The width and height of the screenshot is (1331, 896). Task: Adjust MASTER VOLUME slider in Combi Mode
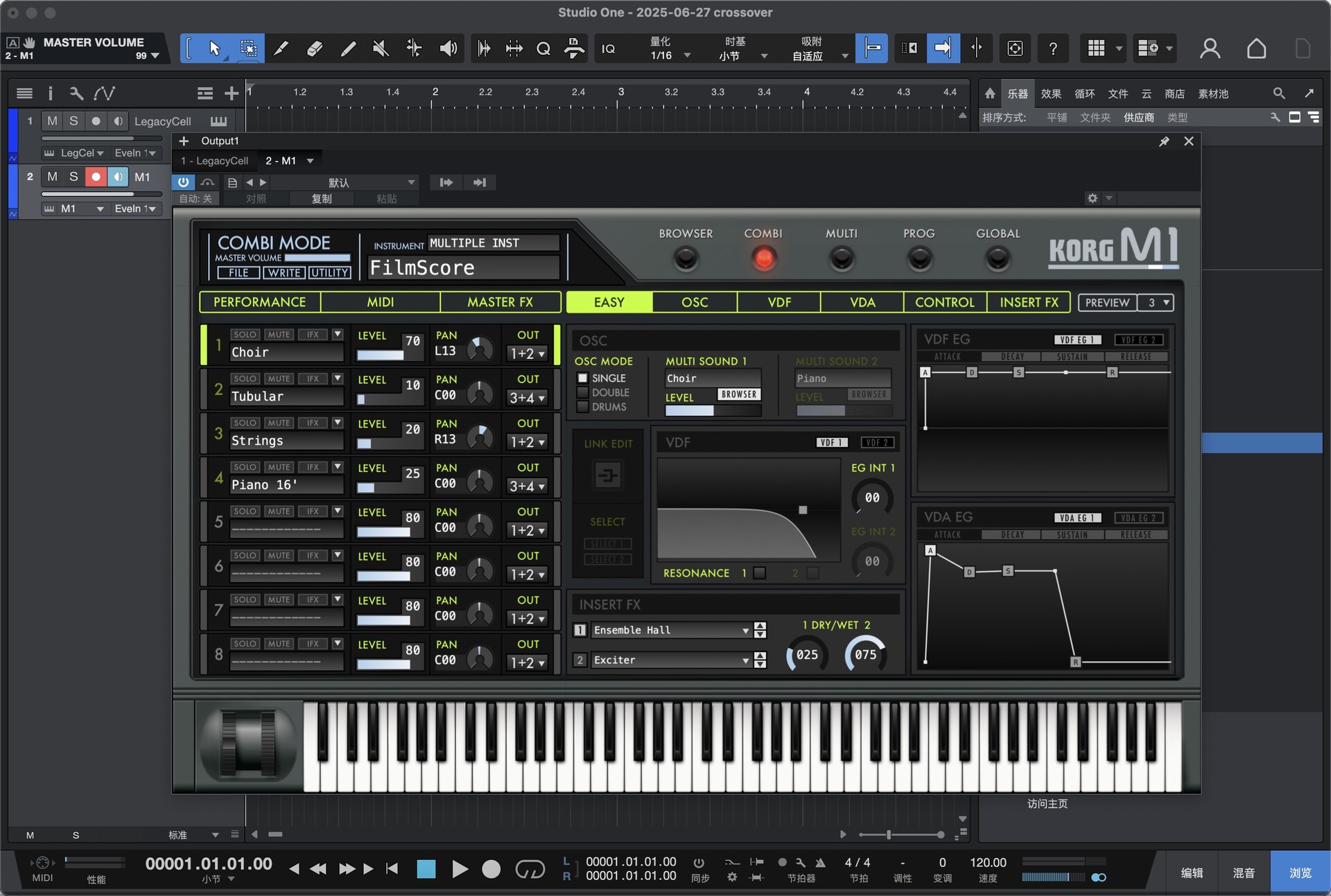point(317,258)
